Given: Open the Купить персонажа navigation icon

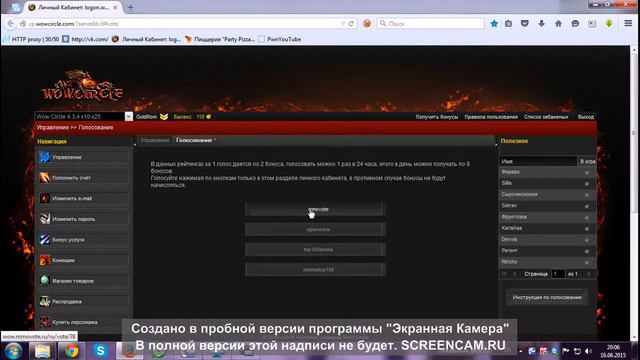Looking at the screenshot, I should (44, 322).
